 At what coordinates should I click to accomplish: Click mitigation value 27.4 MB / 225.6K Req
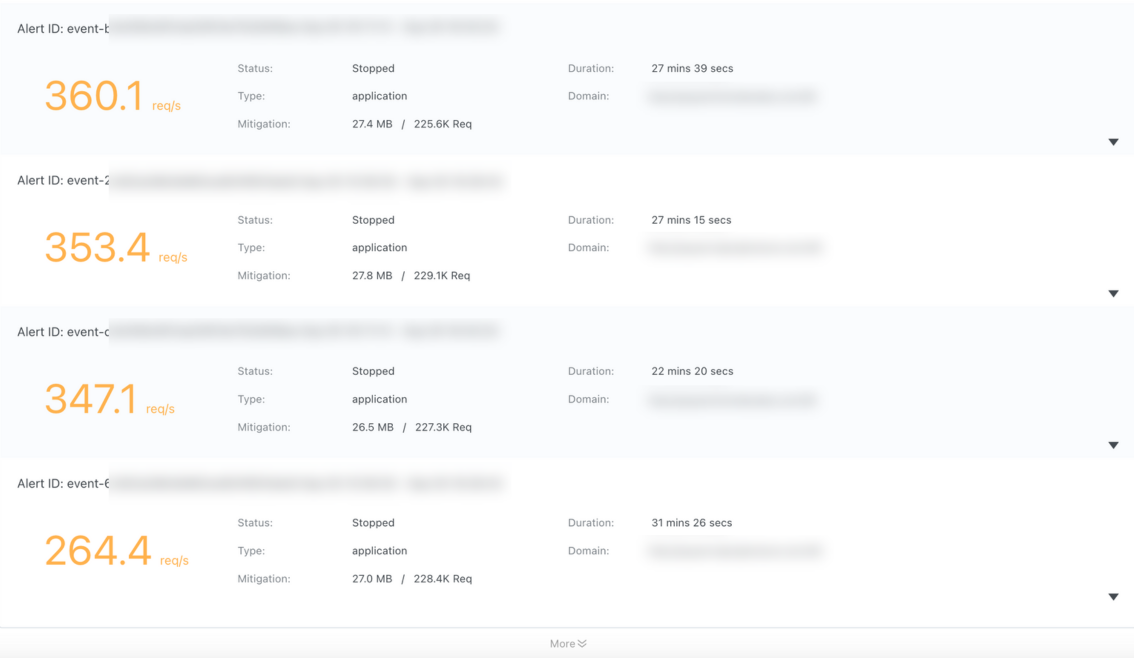[412, 124]
